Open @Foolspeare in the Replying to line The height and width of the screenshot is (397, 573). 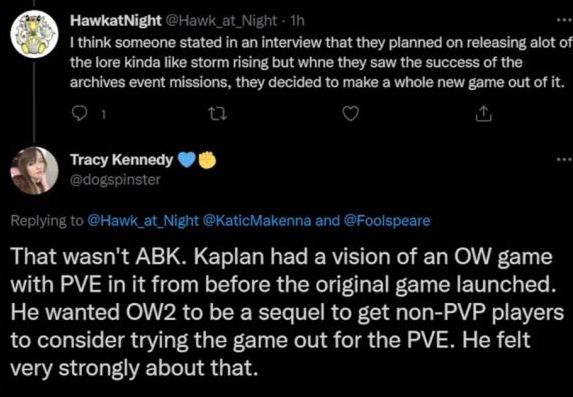point(386,221)
